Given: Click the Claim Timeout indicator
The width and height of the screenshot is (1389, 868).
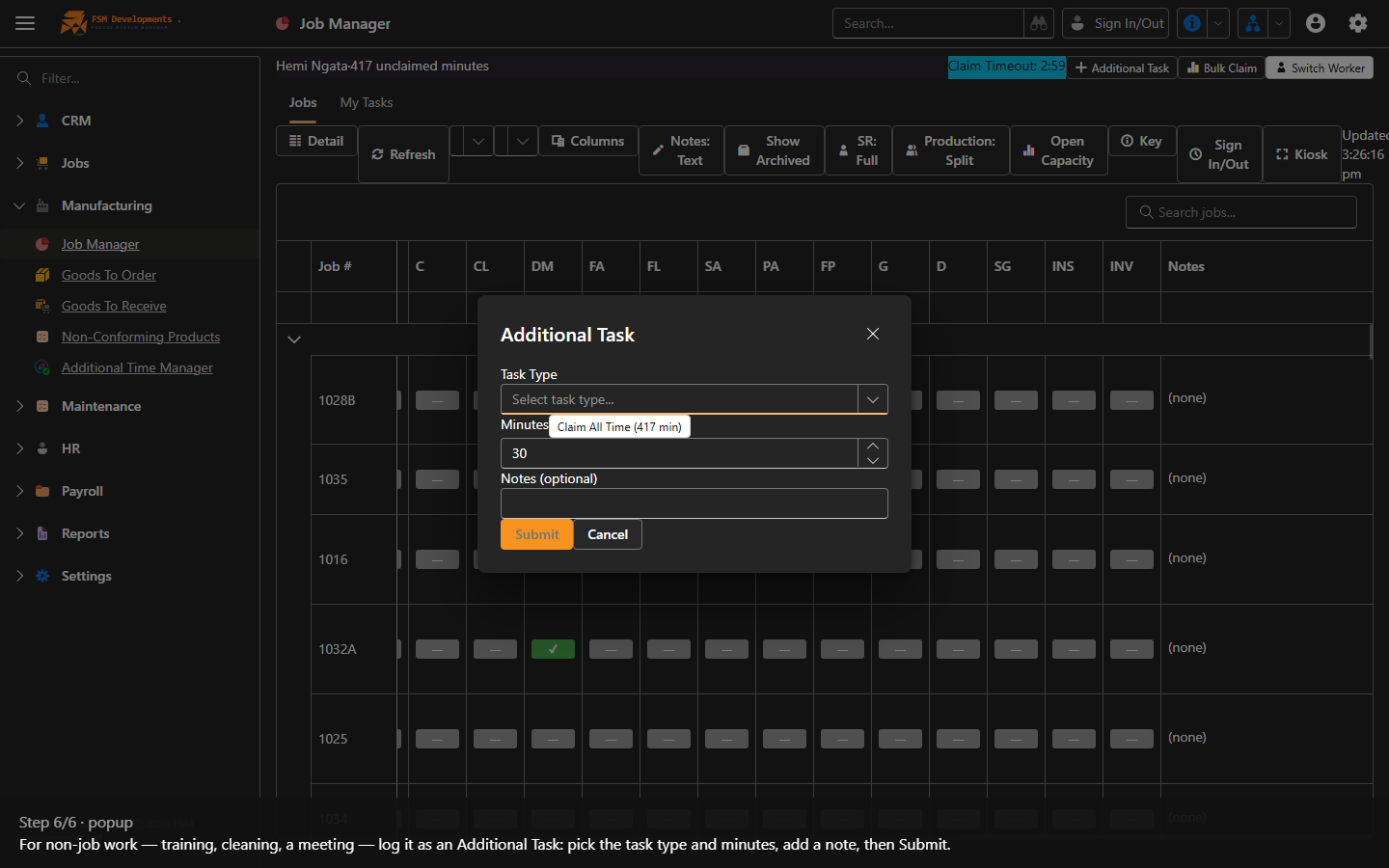Looking at the screenshot, I should click(1006, 67).
